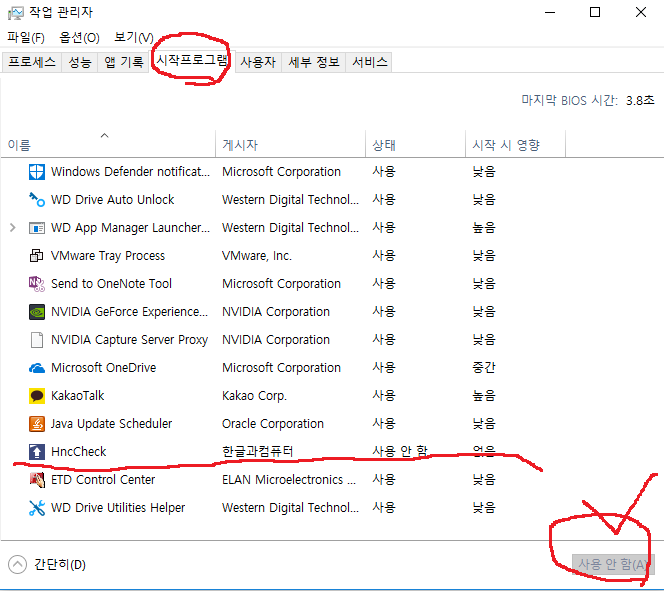Click the VMware, Inc. publisher cell

[257, 256]
